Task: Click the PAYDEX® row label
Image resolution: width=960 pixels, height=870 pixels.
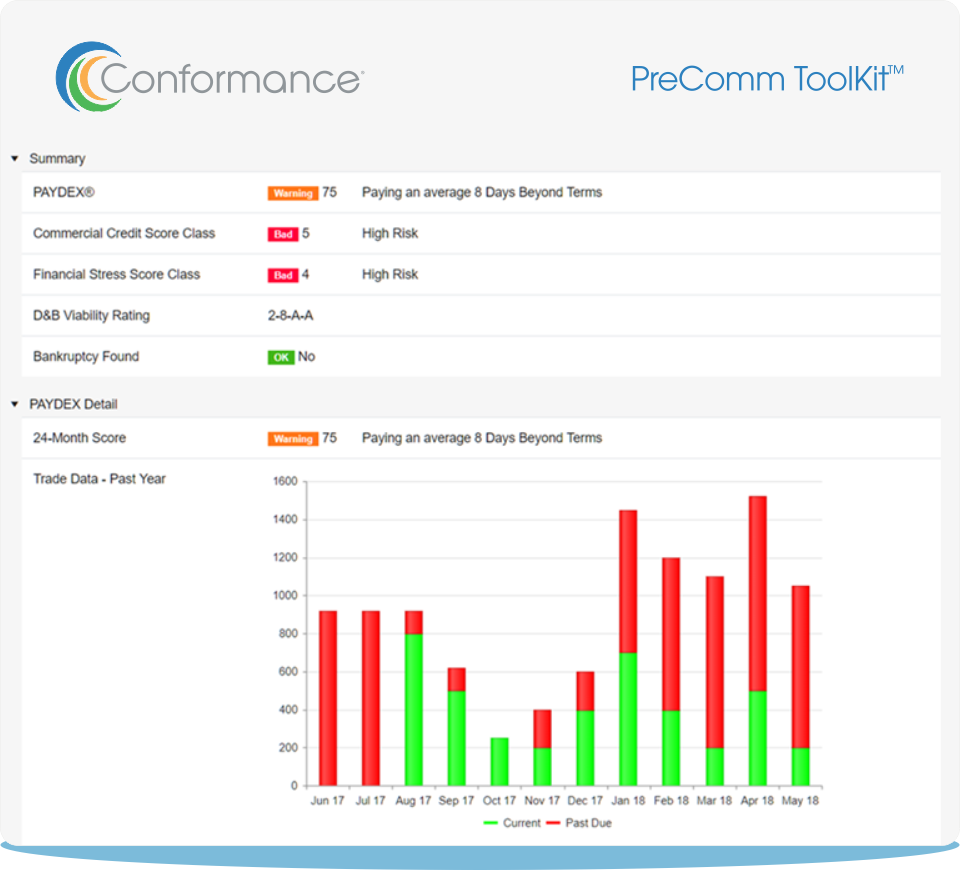Action: [x=64, y=192]
